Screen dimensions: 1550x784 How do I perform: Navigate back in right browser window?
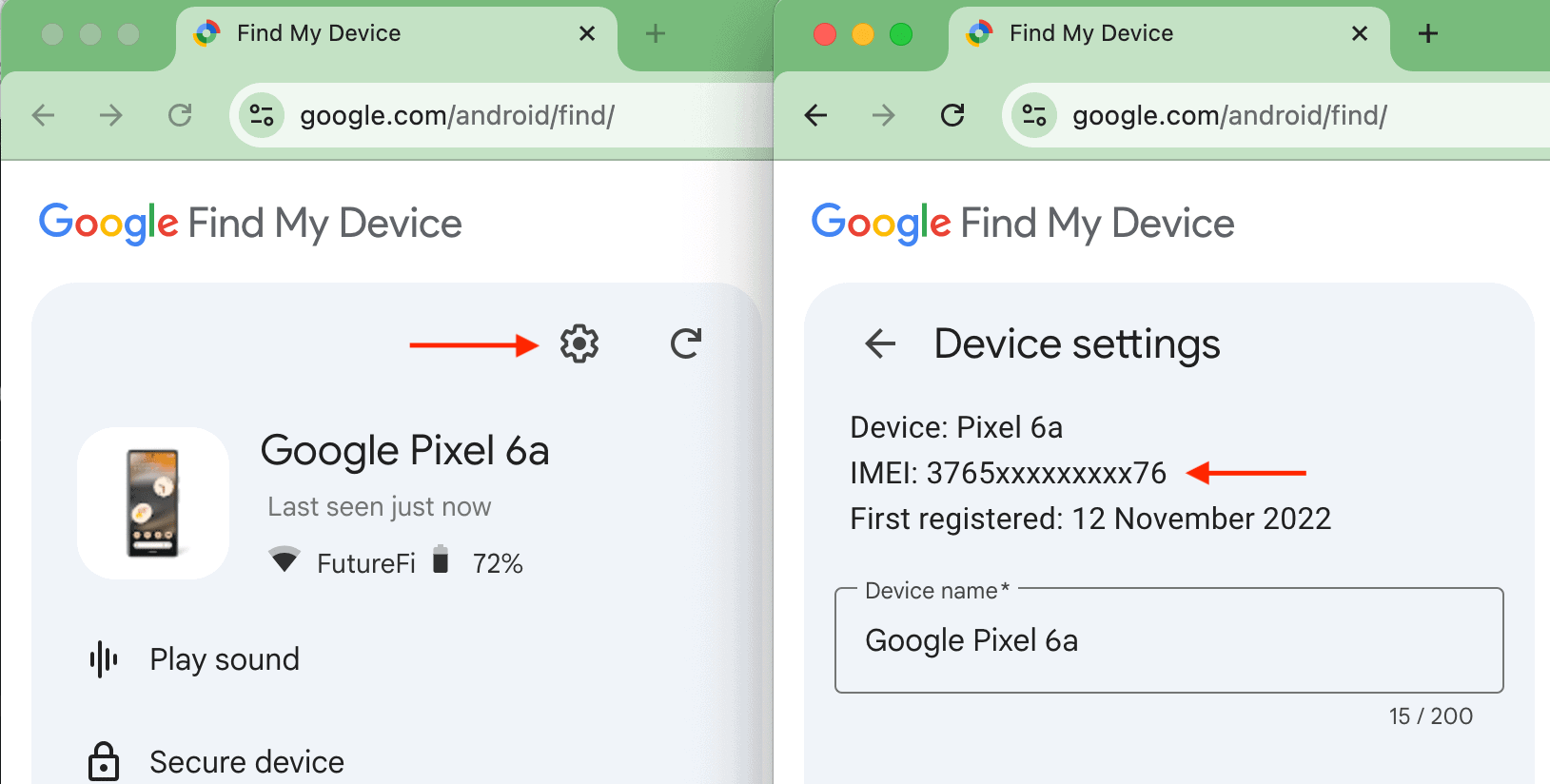click(815, 116)
